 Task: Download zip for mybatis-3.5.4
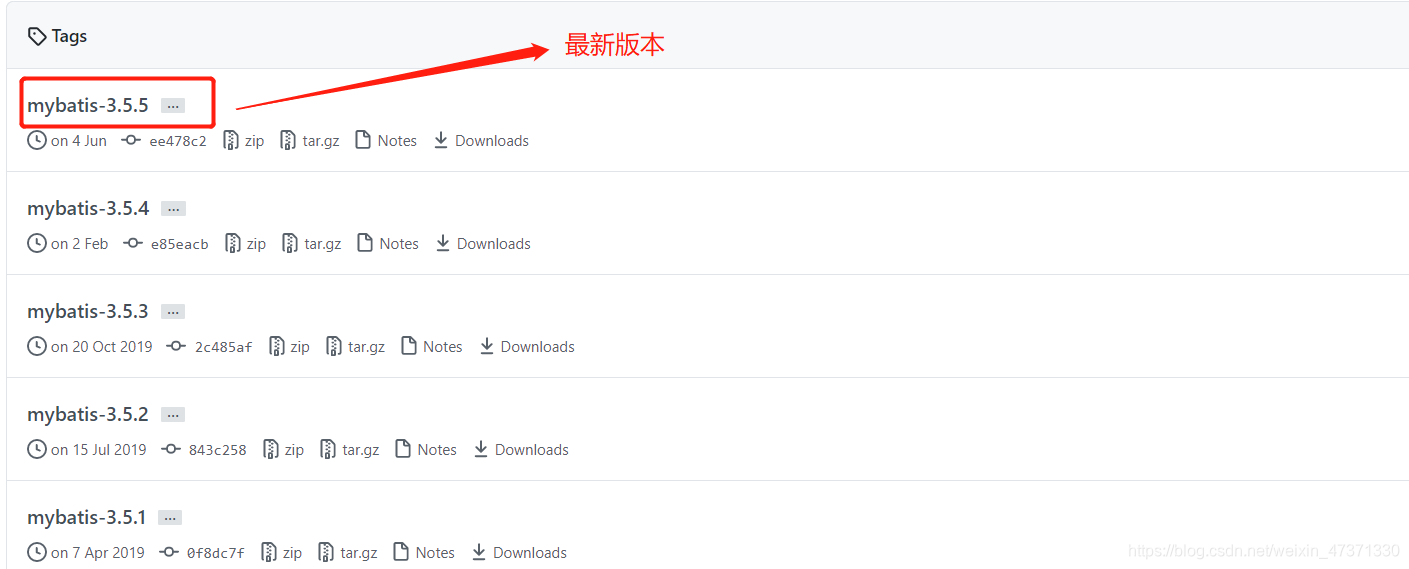click(x=257, y=244)
